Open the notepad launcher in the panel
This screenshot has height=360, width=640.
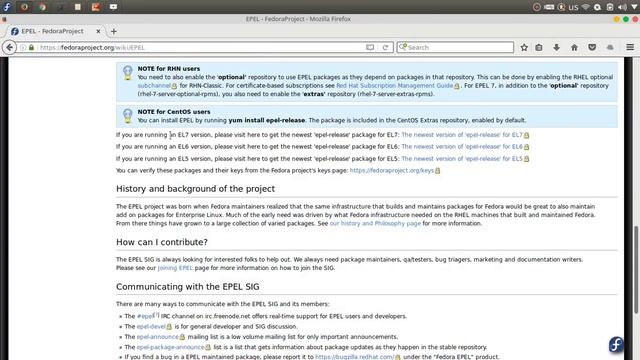pos(78,7)
